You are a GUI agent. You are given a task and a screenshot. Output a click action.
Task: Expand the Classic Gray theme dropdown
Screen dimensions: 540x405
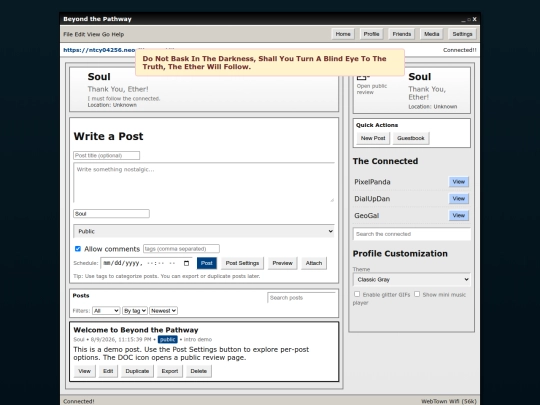coord(412,279)
